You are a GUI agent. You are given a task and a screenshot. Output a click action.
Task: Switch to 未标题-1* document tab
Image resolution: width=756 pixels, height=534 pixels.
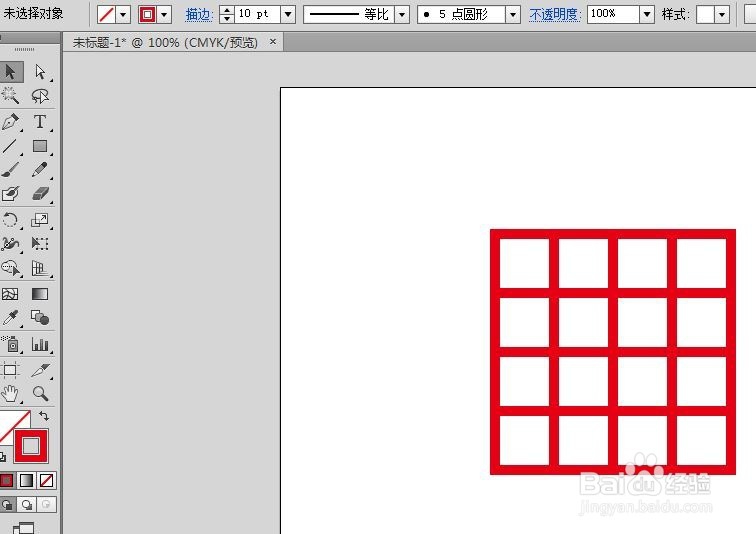tap(165, 42)
